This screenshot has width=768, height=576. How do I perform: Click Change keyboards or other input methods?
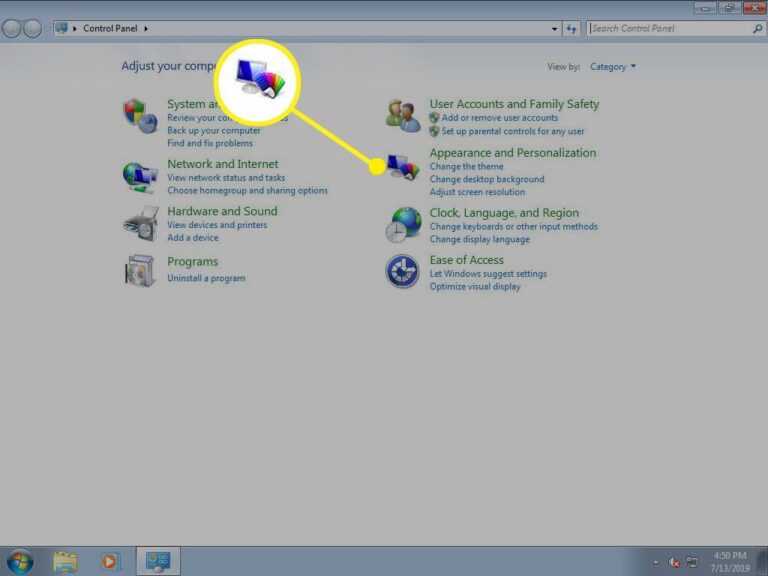[513, 227]
